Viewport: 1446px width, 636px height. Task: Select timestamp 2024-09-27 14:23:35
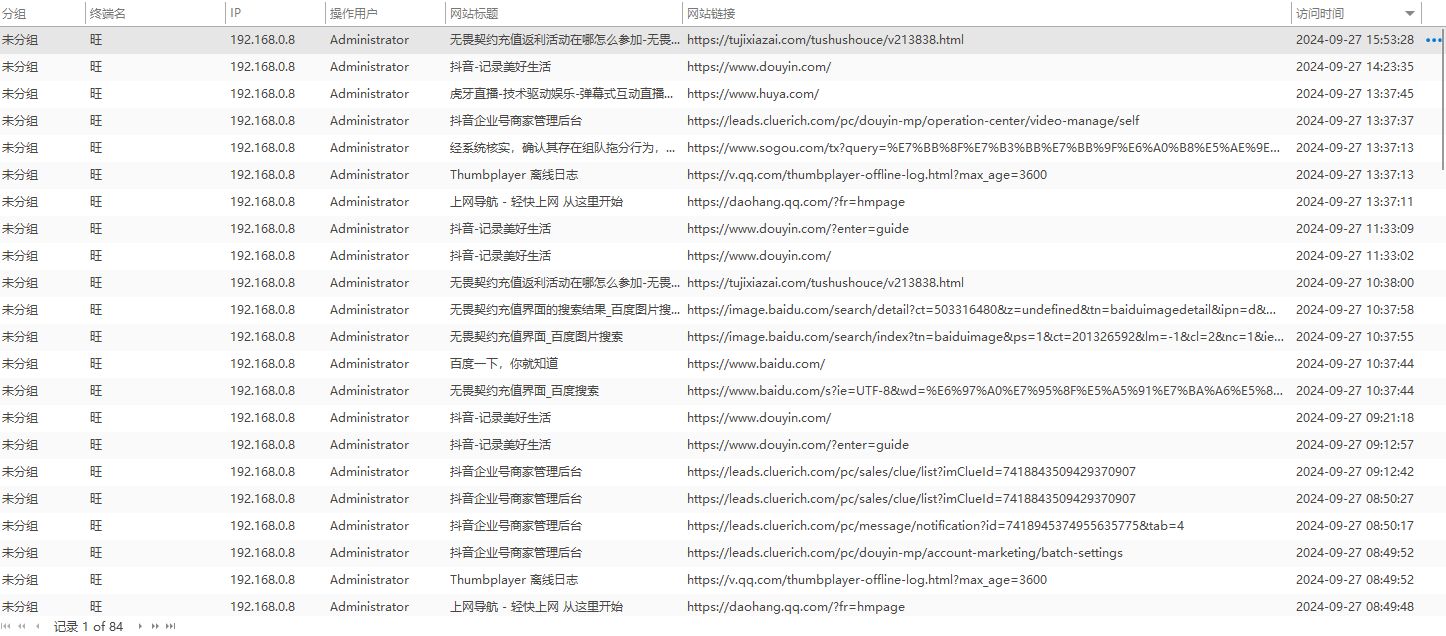(1355, 67)
